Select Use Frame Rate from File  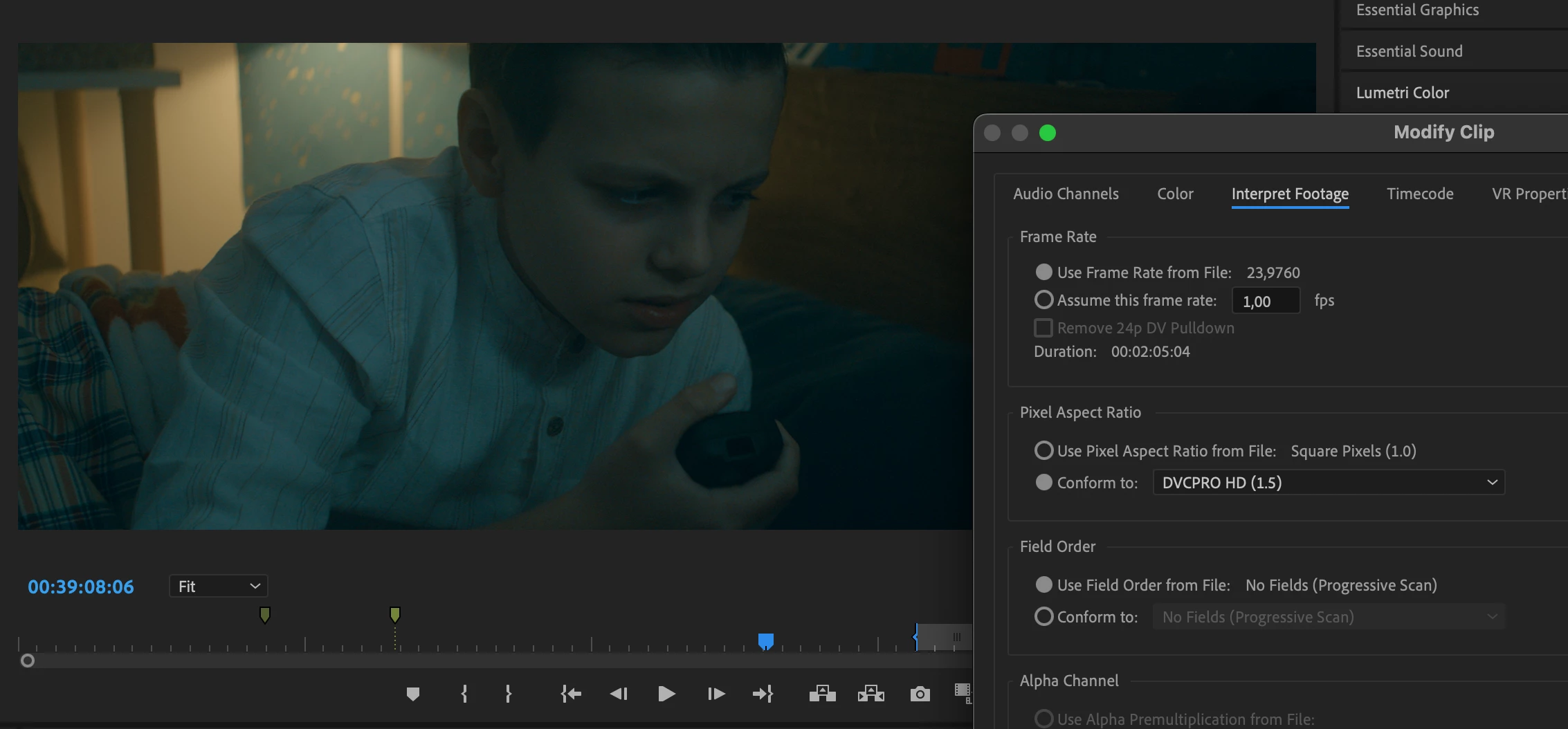click(x=1044, y=273)
